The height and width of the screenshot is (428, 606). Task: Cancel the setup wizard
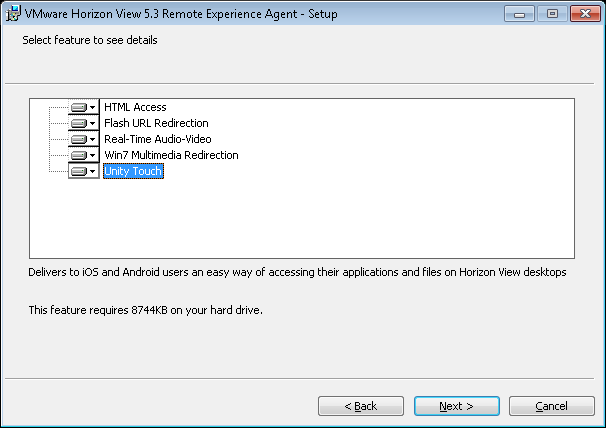(552, 406)
